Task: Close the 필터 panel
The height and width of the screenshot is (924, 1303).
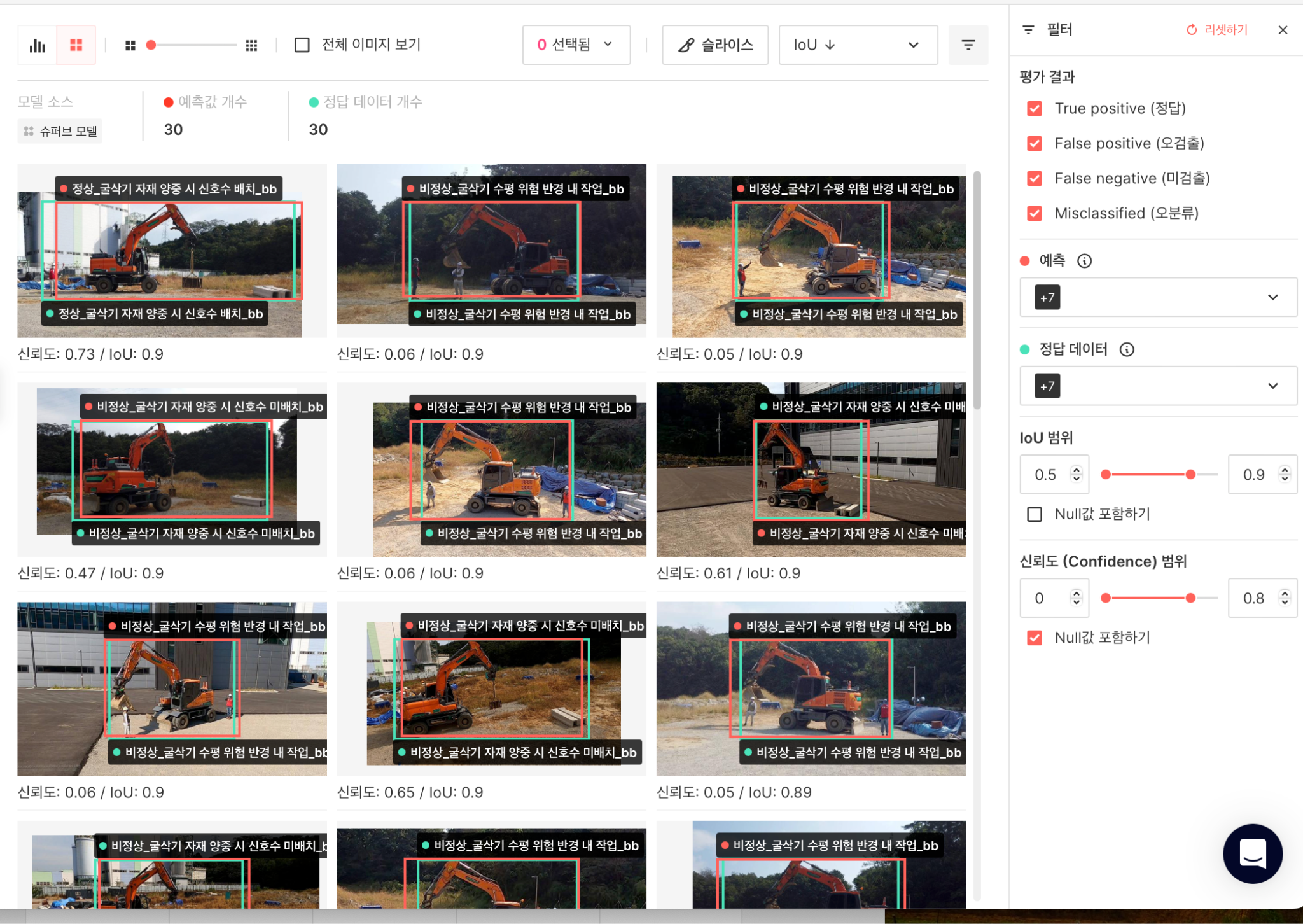Action: pos(1283,30)
